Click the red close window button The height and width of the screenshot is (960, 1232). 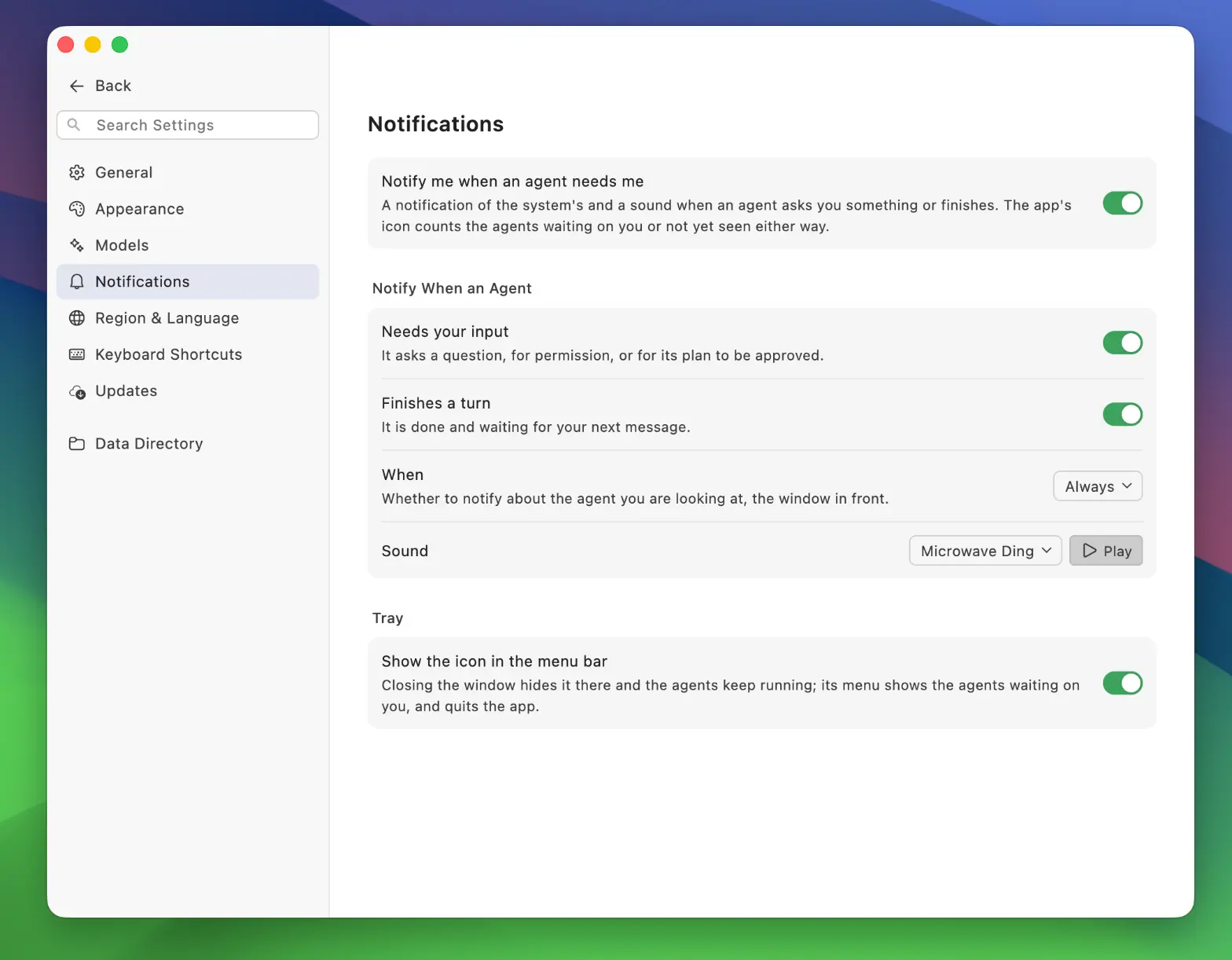(x=66, y=45)
